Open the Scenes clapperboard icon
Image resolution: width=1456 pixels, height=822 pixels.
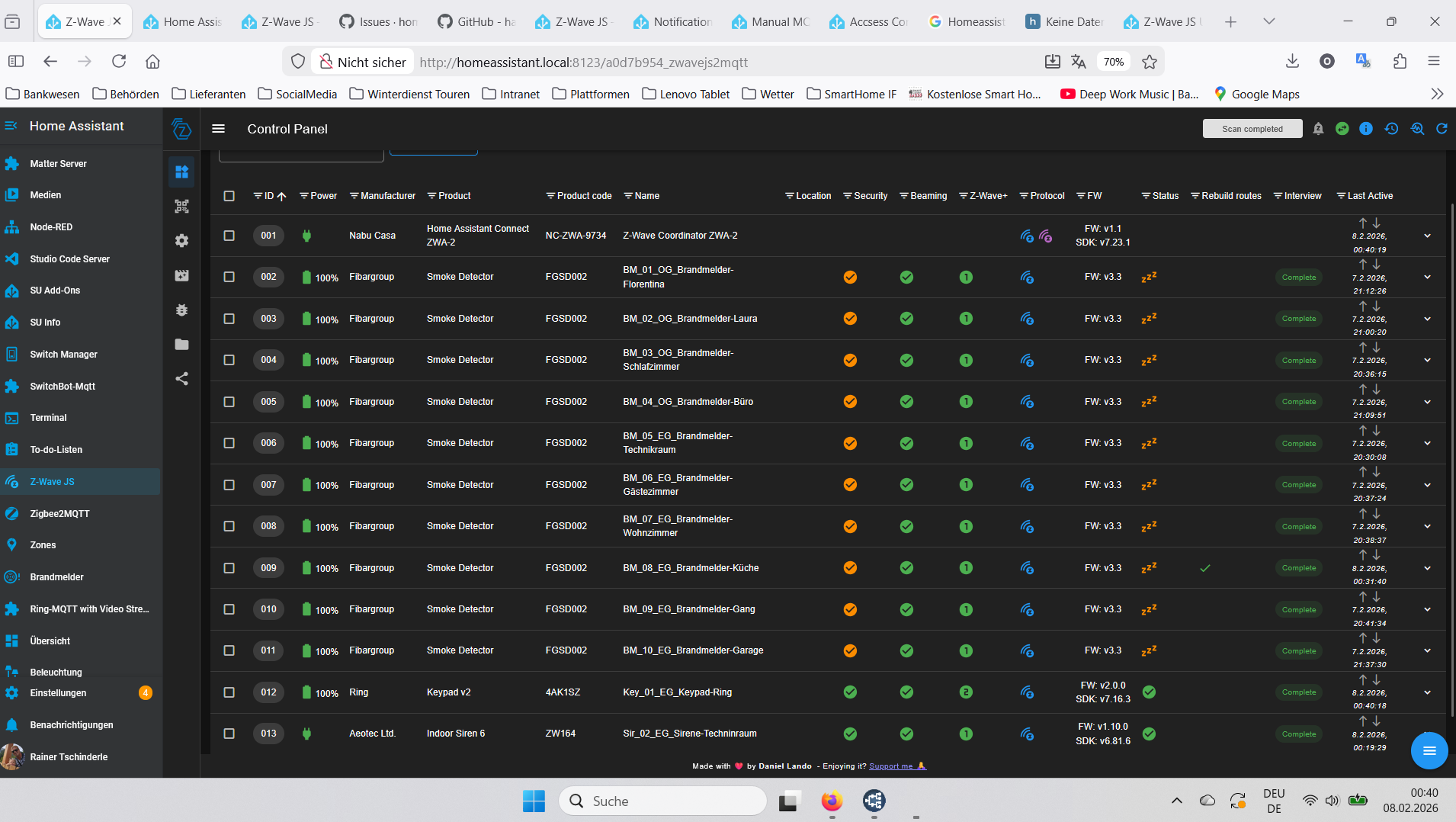(x=181, y=276)
